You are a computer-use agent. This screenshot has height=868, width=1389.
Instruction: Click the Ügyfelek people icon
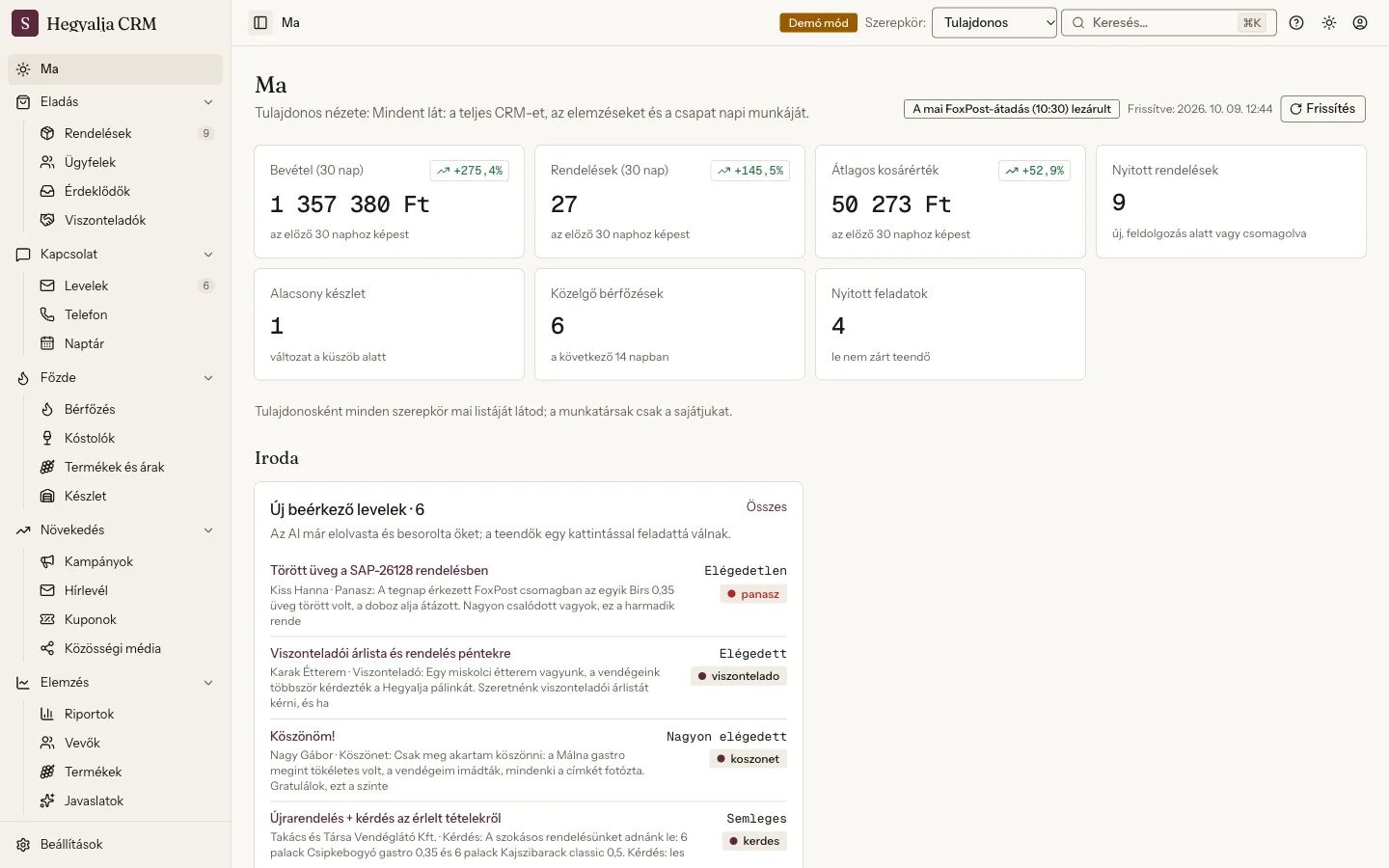coord(47,162)
